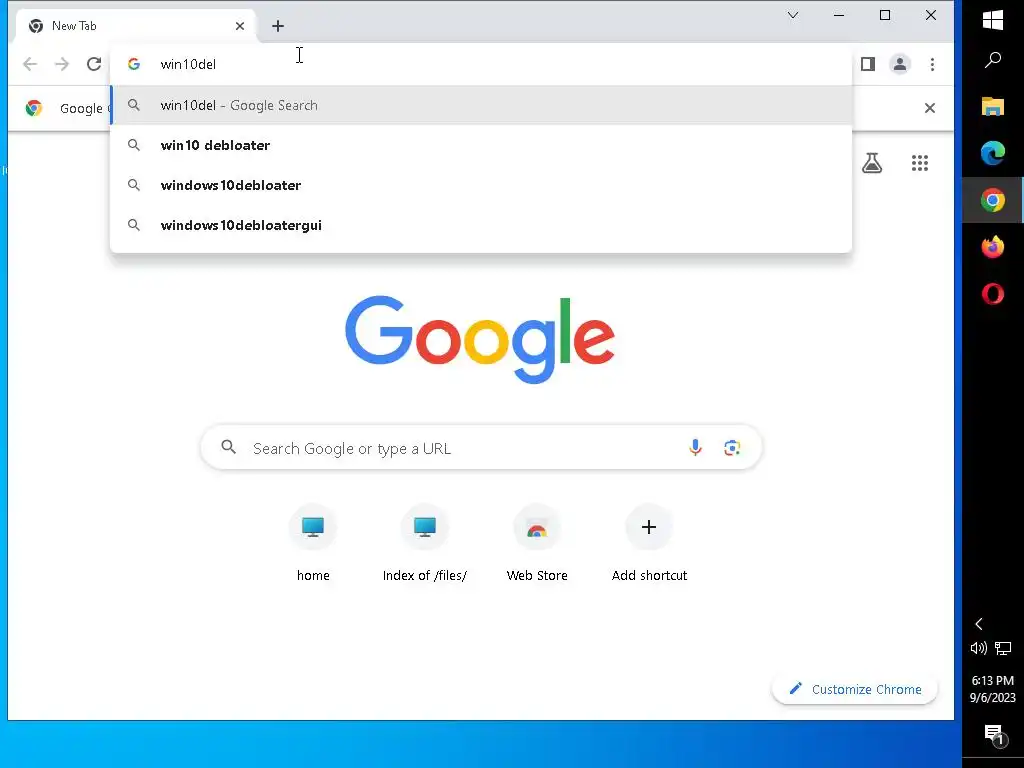
Task: Launch Firefox from the taskbar
Action: click(x=993, y=247)
